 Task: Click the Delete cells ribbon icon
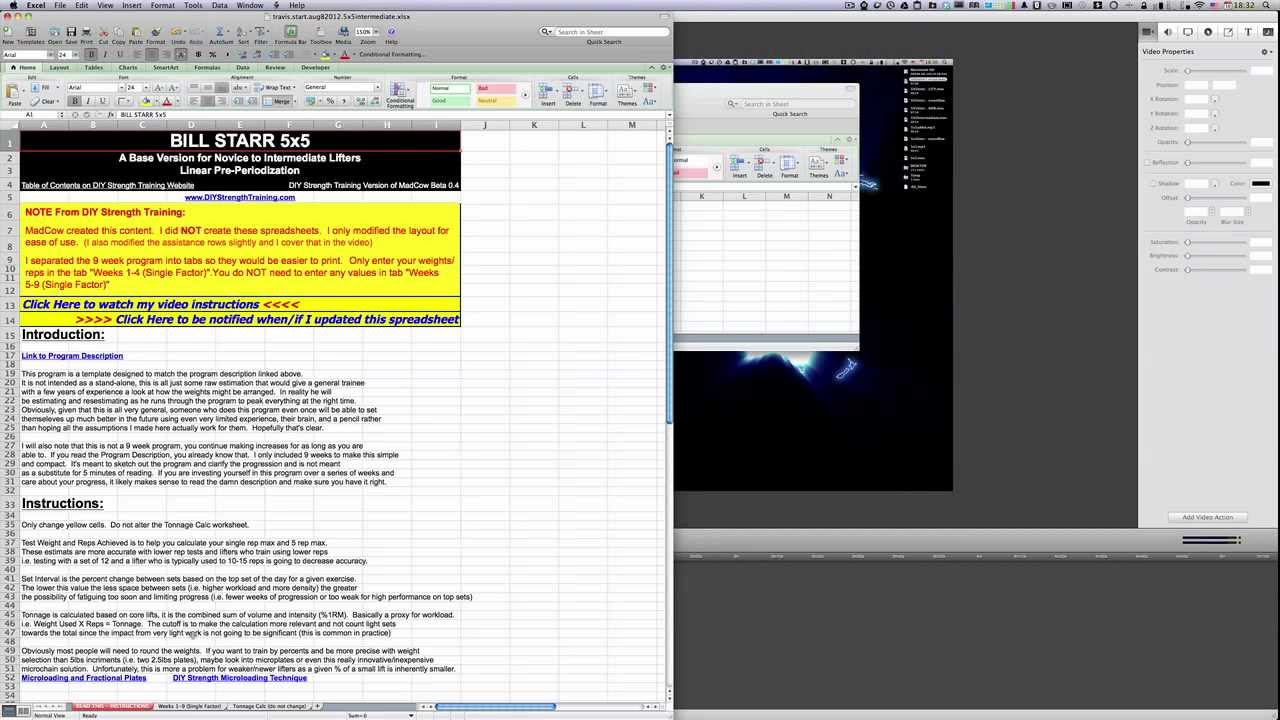(x=569, y=89)
